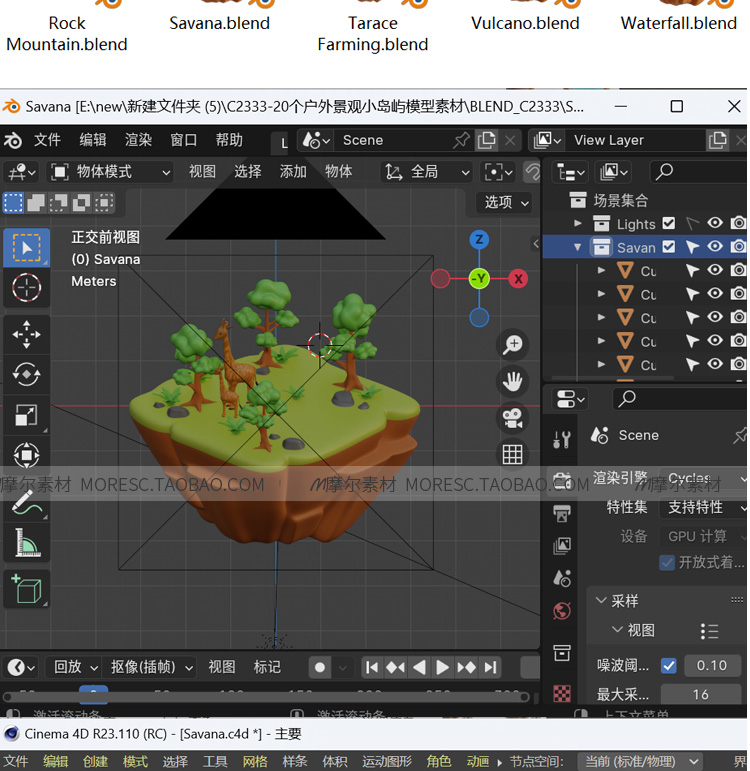Open the keying dropdown in timeline

coord(150,667)
